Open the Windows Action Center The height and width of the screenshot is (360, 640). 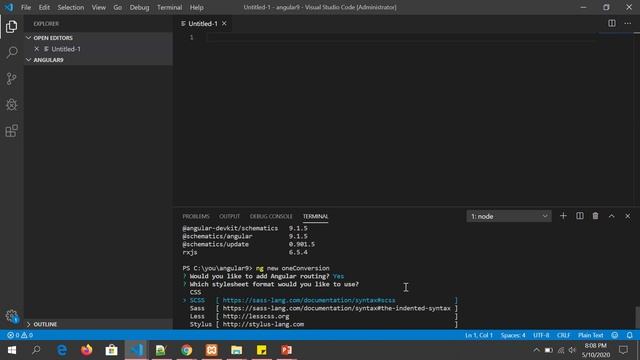623,350
